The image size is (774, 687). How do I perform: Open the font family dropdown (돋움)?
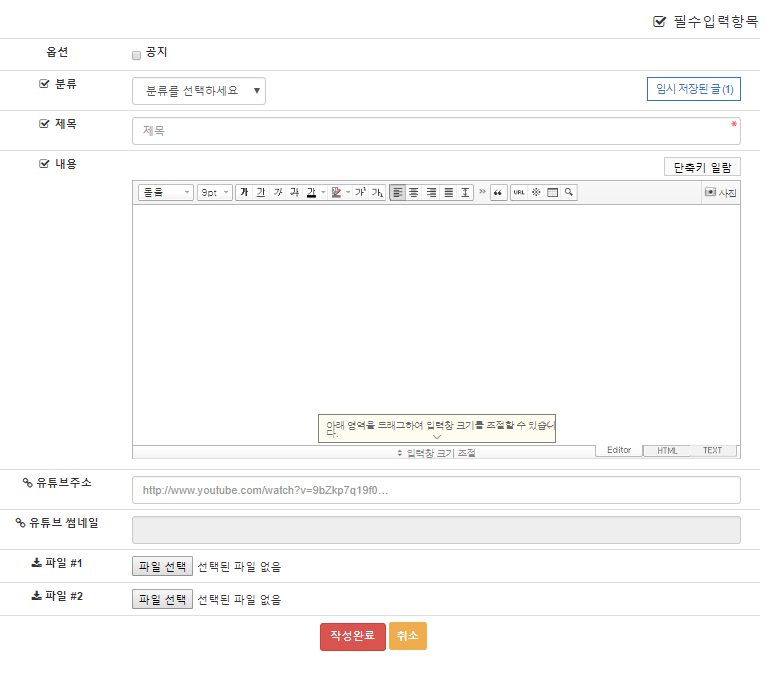coord(165,192)
